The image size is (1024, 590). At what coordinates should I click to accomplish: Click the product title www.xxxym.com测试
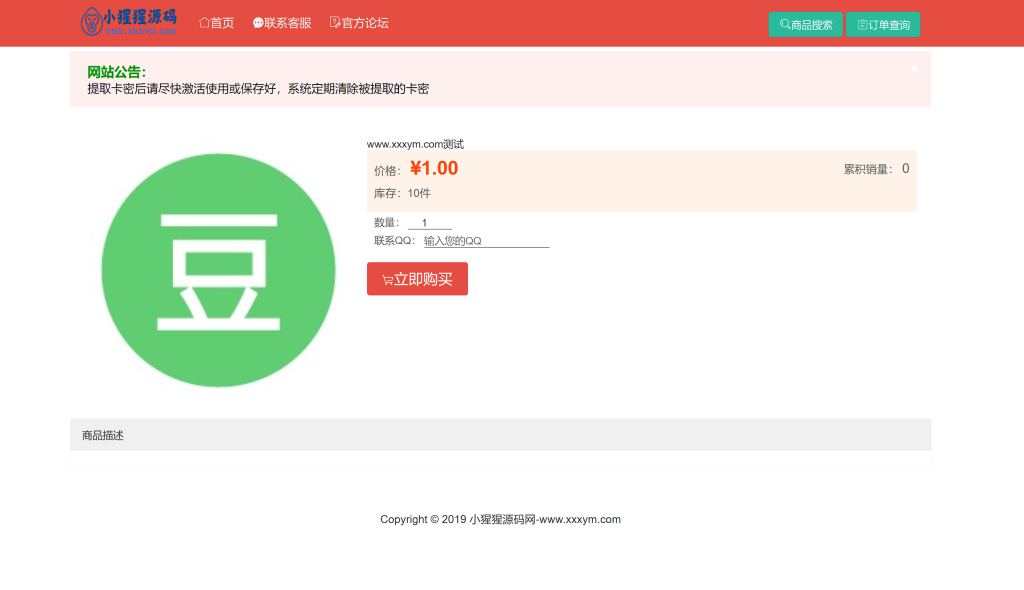(x=414, y=143)
